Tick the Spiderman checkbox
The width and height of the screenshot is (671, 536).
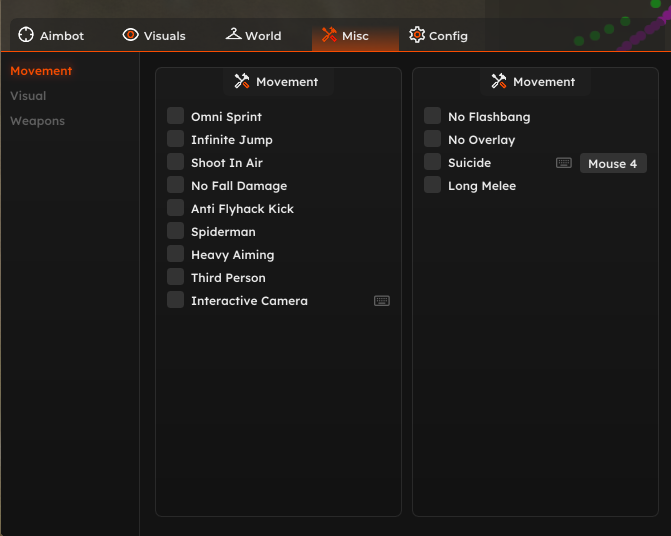[x=175, y=231]
